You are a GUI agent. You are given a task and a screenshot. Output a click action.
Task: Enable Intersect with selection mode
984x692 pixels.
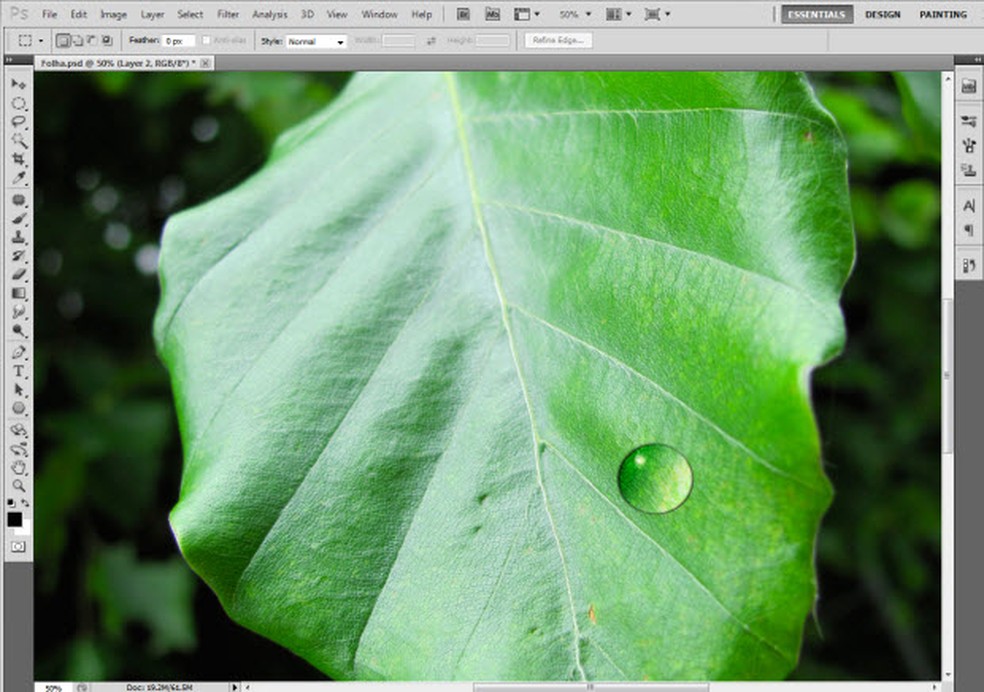[105, 41]
